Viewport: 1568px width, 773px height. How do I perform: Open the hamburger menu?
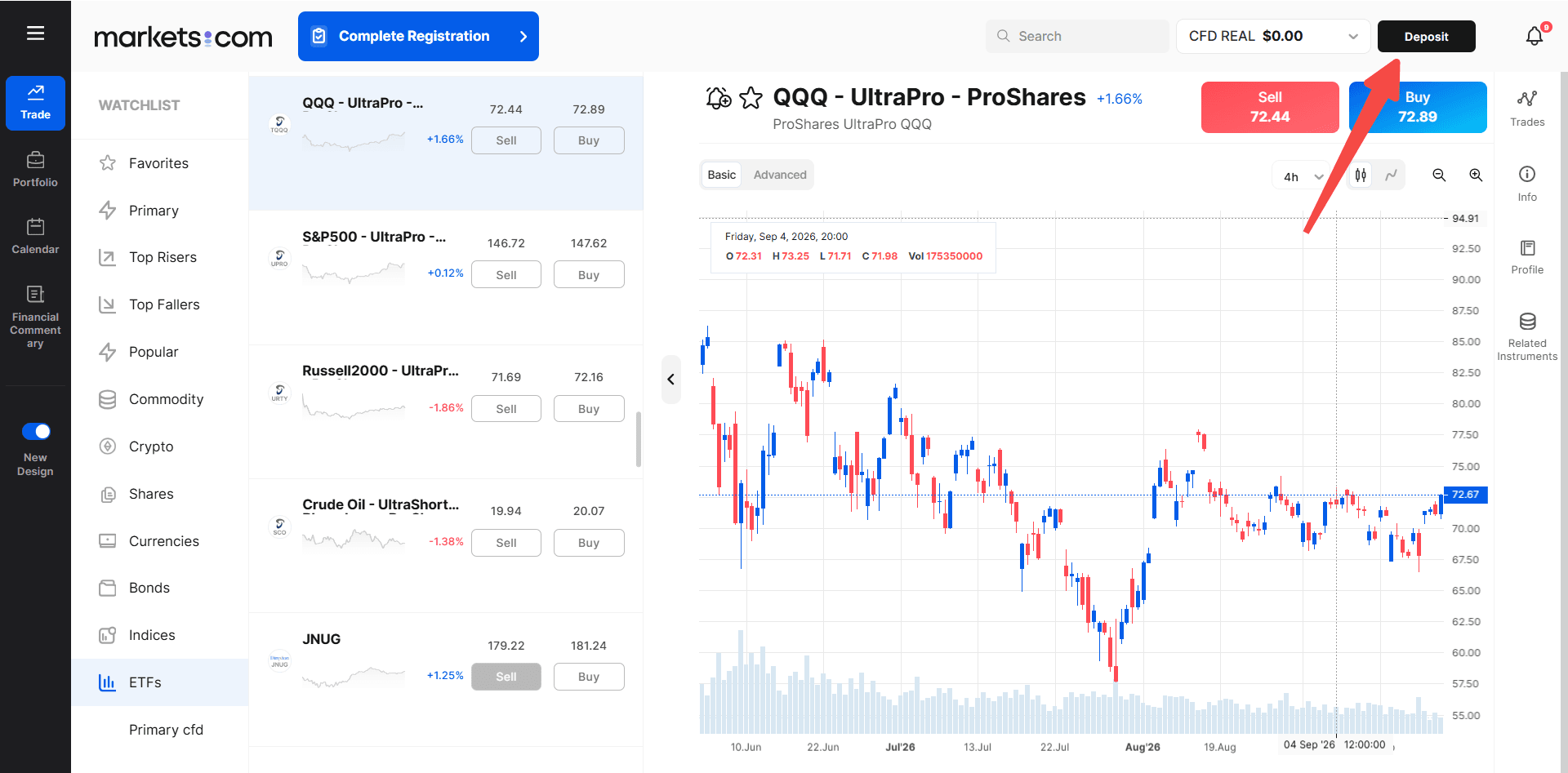click(x=35, y=33)
